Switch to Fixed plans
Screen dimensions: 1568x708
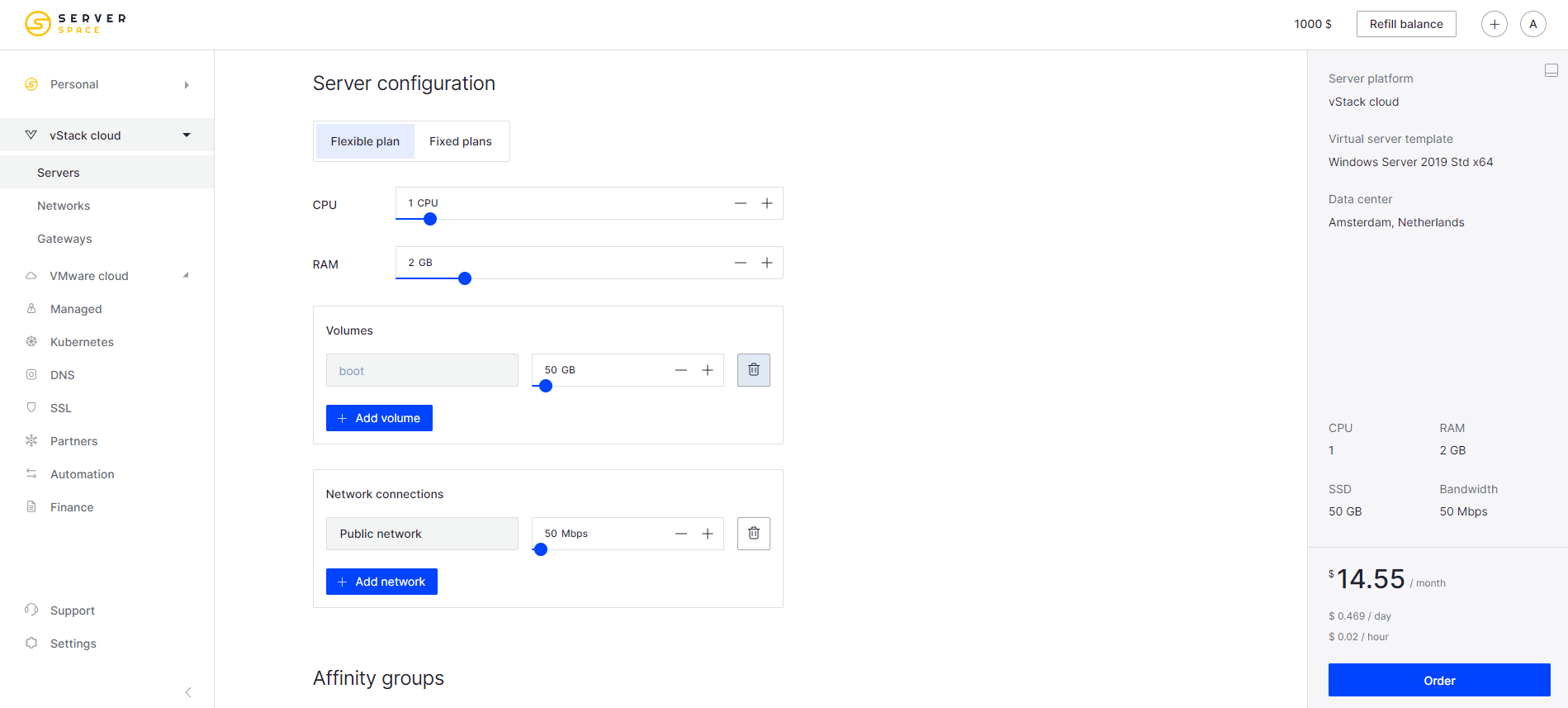(460, 141)
